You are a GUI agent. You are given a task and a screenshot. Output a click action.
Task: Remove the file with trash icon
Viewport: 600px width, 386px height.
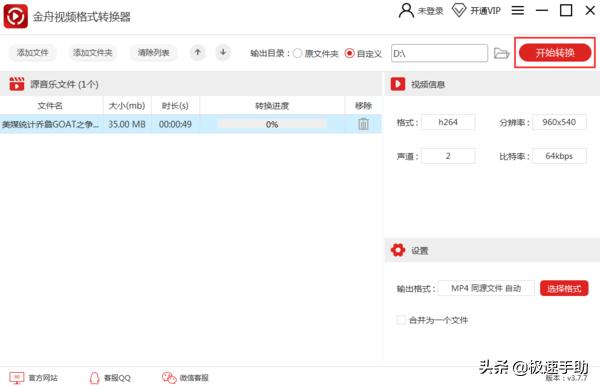[363, 124]
